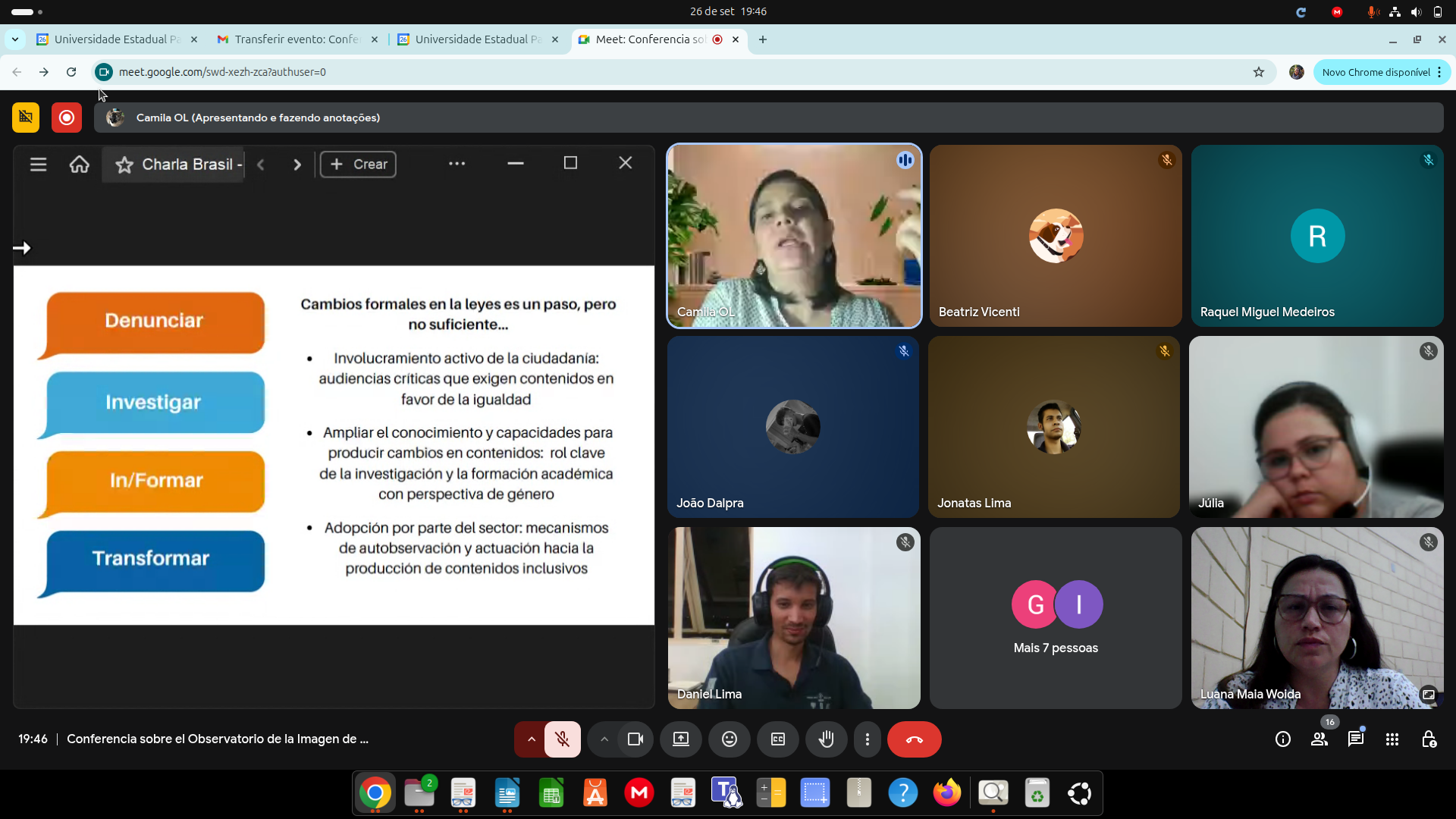Toggle closed captions

pos(777,739)
